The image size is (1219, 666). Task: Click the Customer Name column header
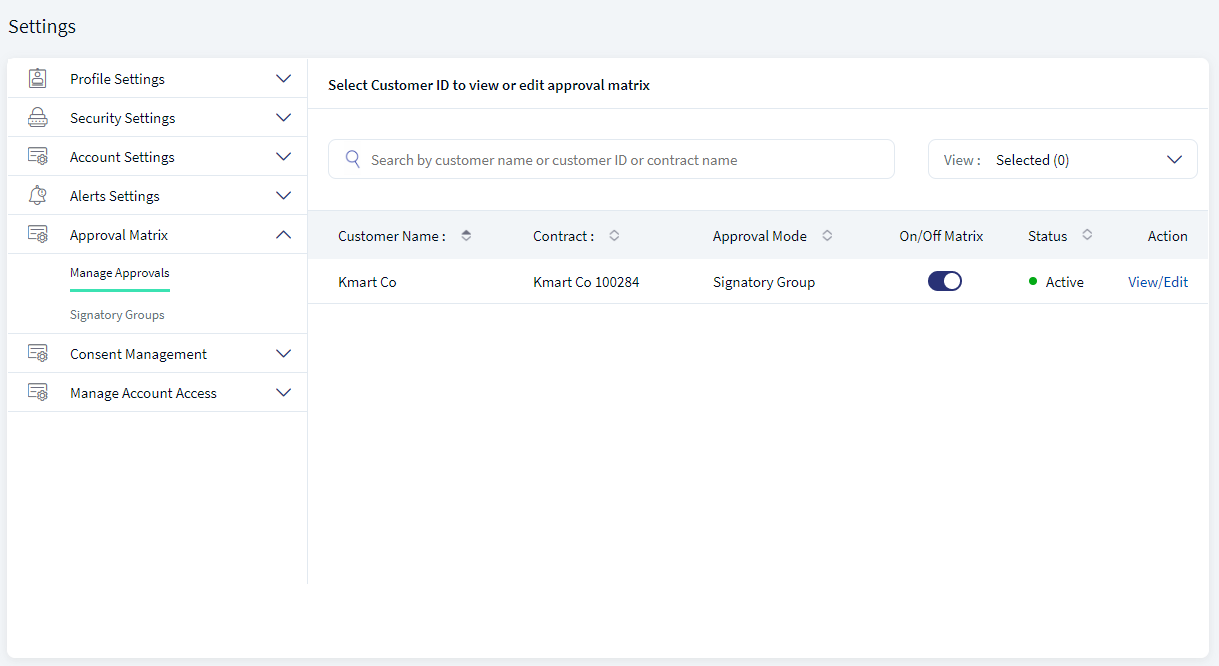392,236
